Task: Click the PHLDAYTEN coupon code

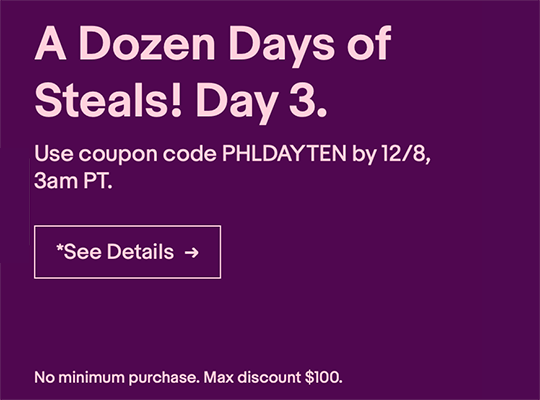Action: click(x=284, y=153)
